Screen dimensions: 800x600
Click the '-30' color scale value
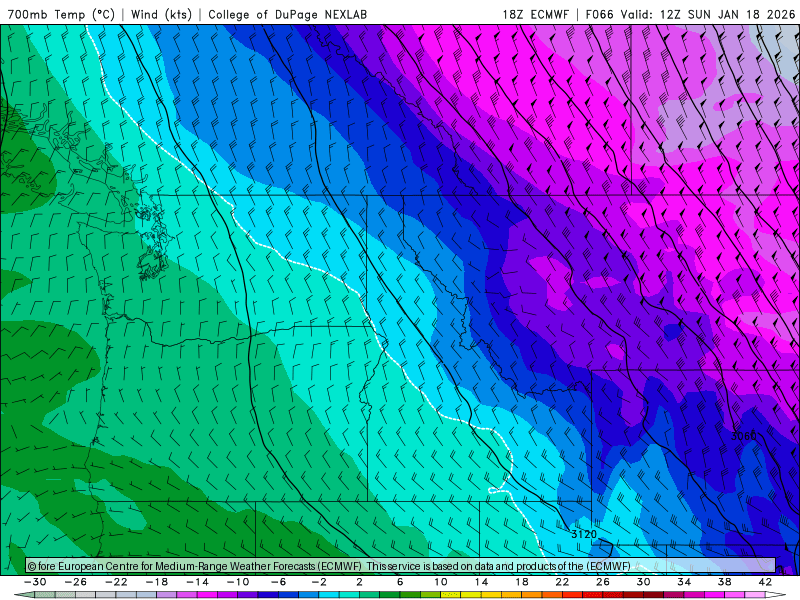(x=35, y=582)
